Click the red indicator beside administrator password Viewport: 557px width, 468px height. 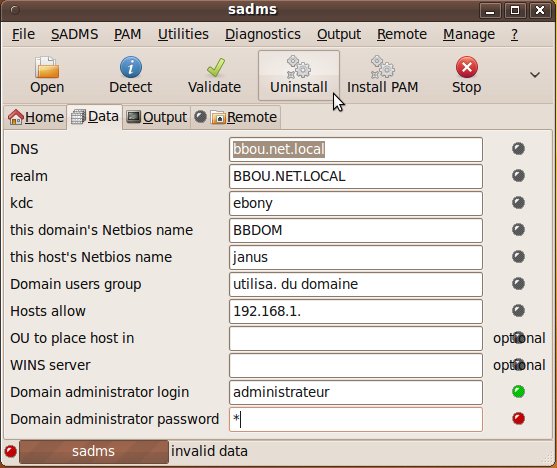[x=518, y=419]
